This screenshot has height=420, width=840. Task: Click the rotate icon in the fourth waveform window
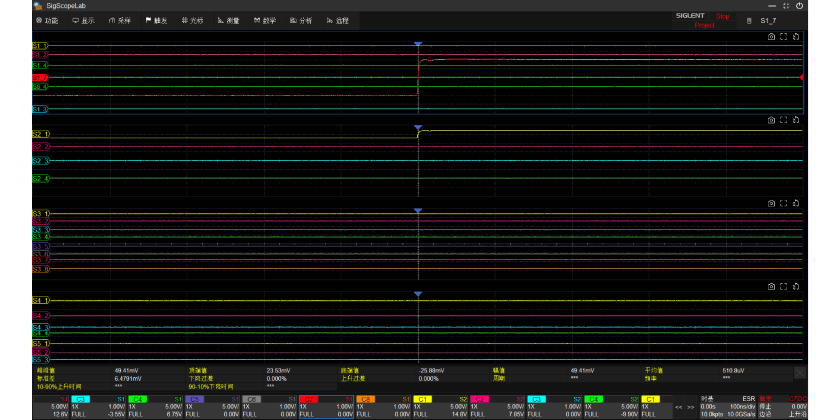pos(798,286)
